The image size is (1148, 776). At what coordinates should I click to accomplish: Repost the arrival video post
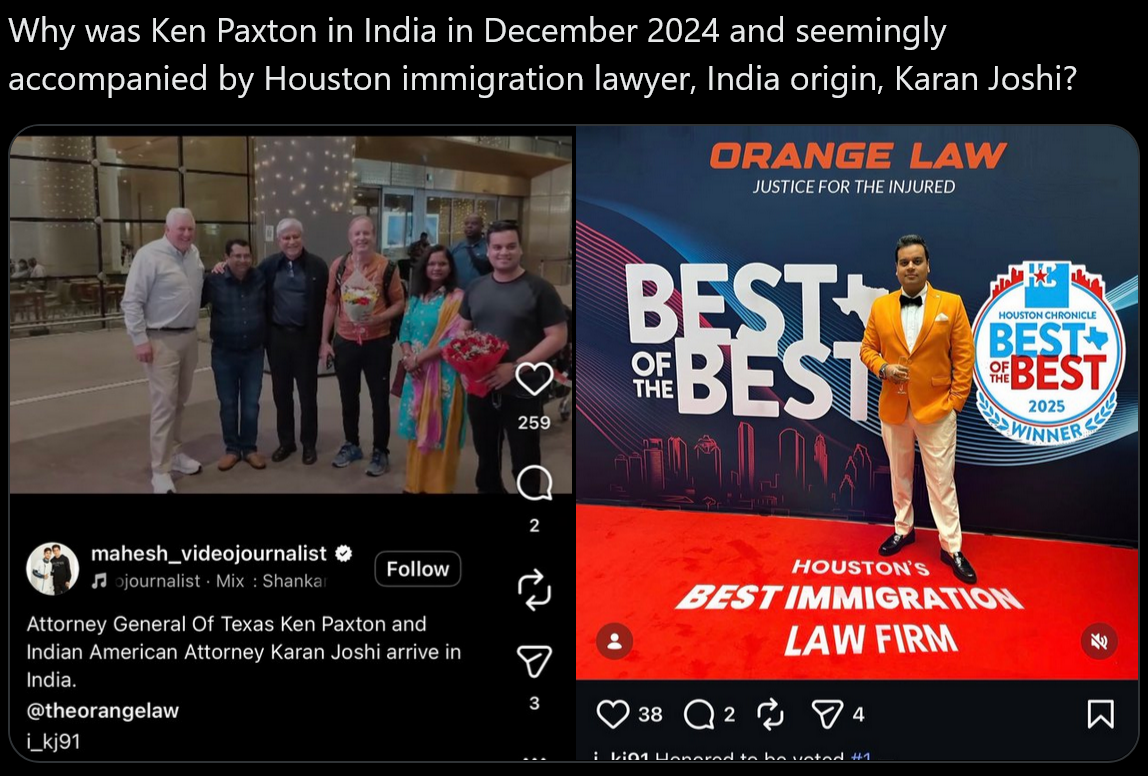point(534,590)
